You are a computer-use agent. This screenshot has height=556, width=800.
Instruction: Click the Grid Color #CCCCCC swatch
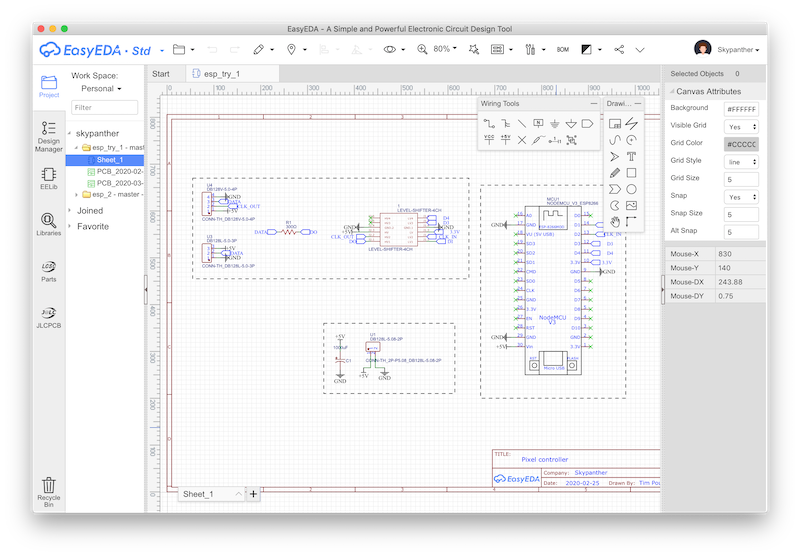(x=741, y=144)
